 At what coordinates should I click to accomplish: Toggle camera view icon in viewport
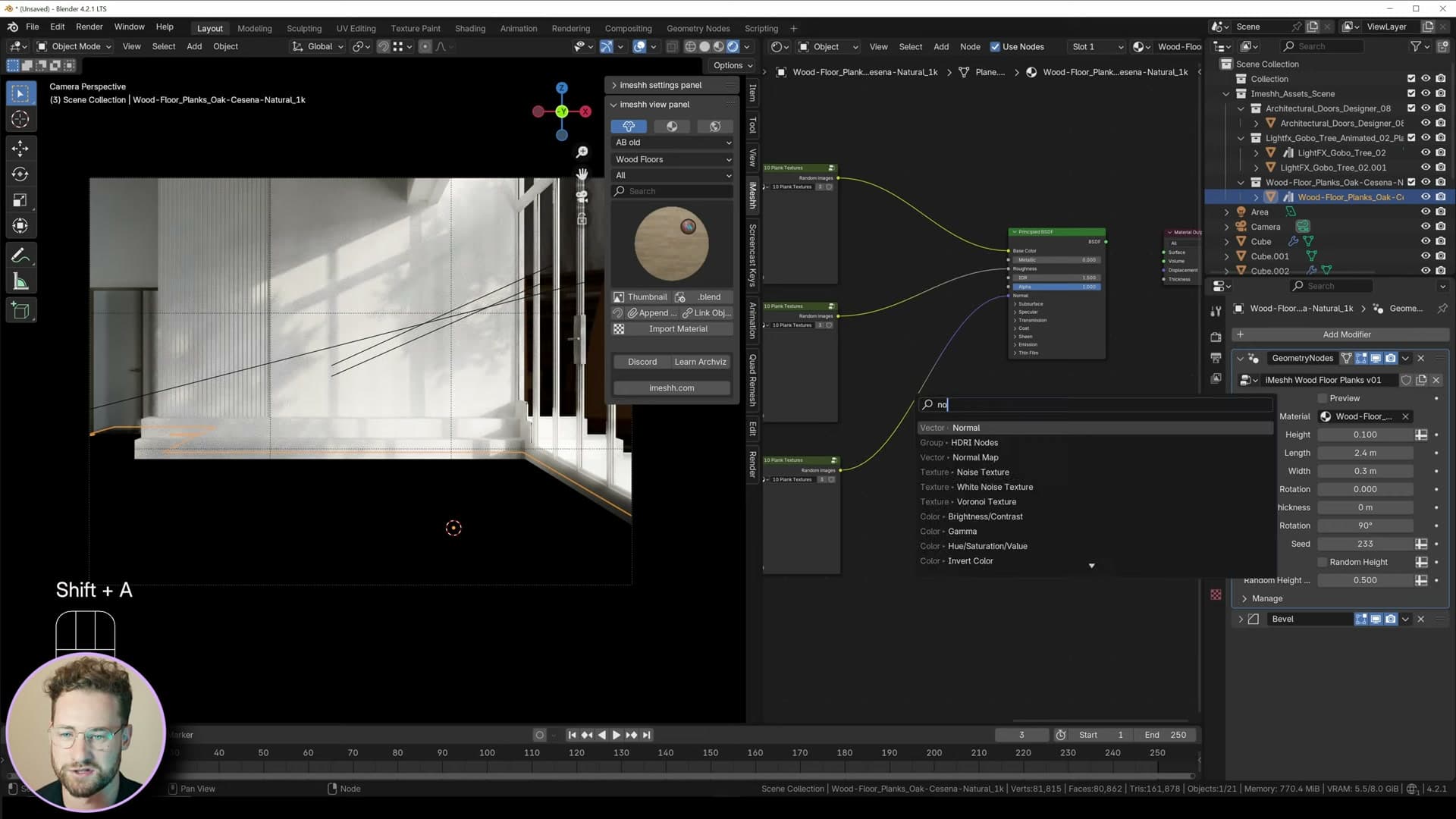tap(582, 196)
